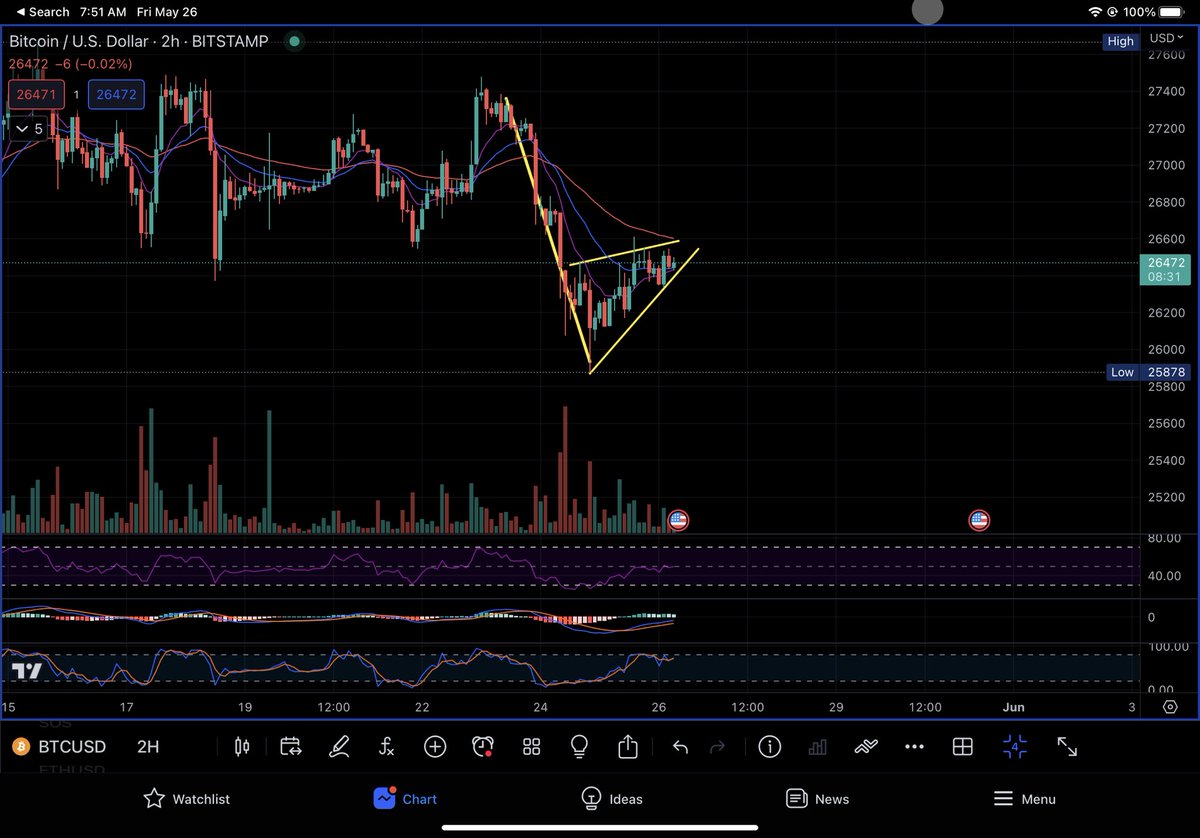
Task: Tap the greyed bar chart icon
Action: [x=817, y=746]
